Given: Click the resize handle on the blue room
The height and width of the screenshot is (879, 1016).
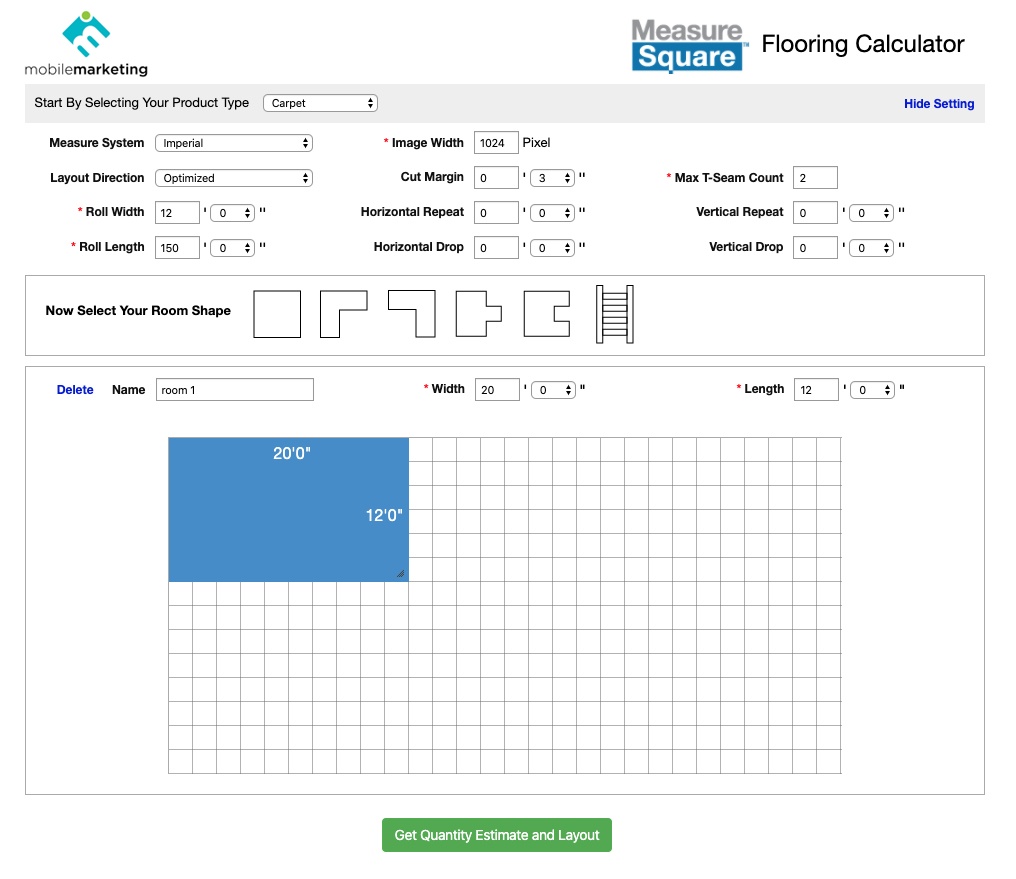Looking at the screenshot, I should pos(400,573).
